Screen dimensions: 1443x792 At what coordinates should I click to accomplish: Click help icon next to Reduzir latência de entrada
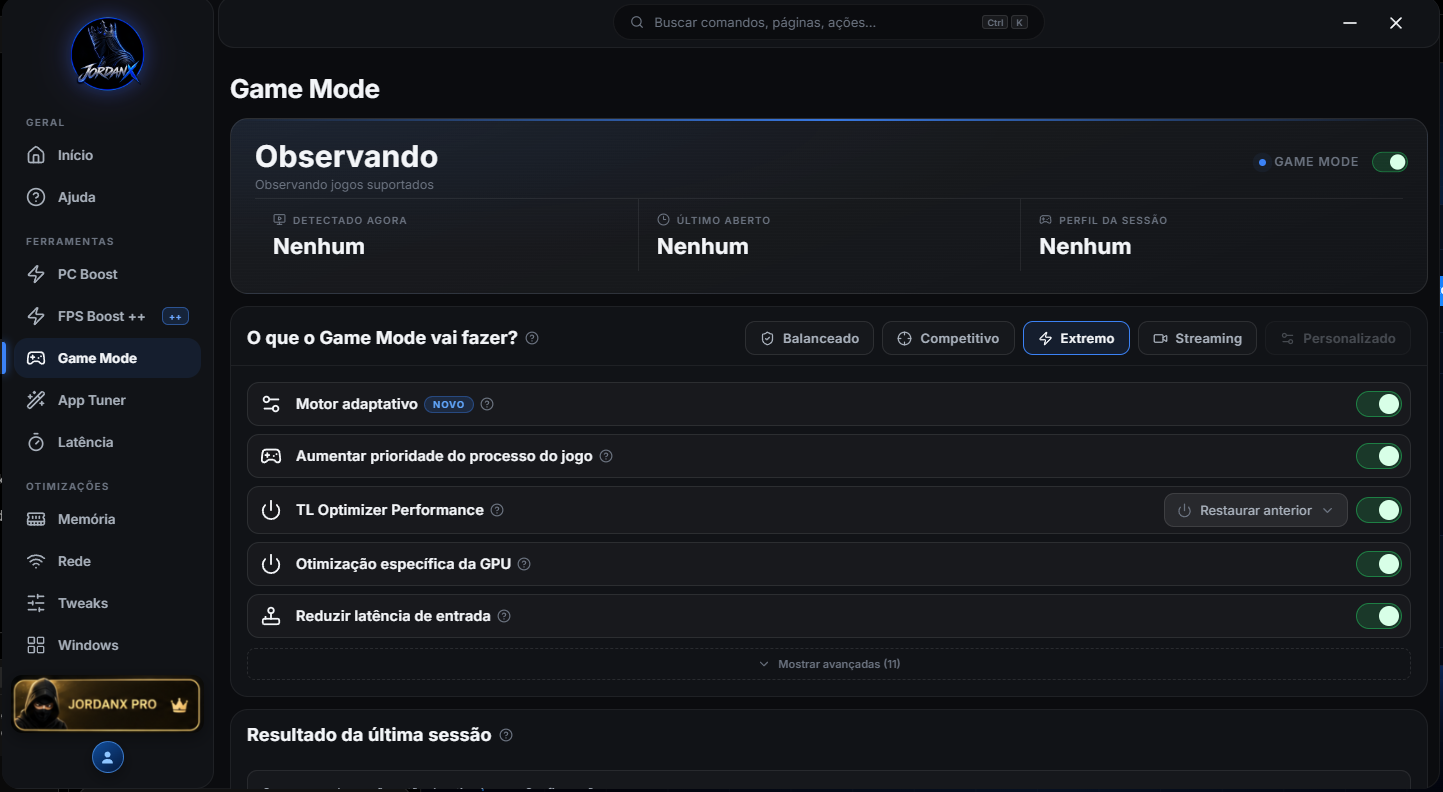[504, 616]
